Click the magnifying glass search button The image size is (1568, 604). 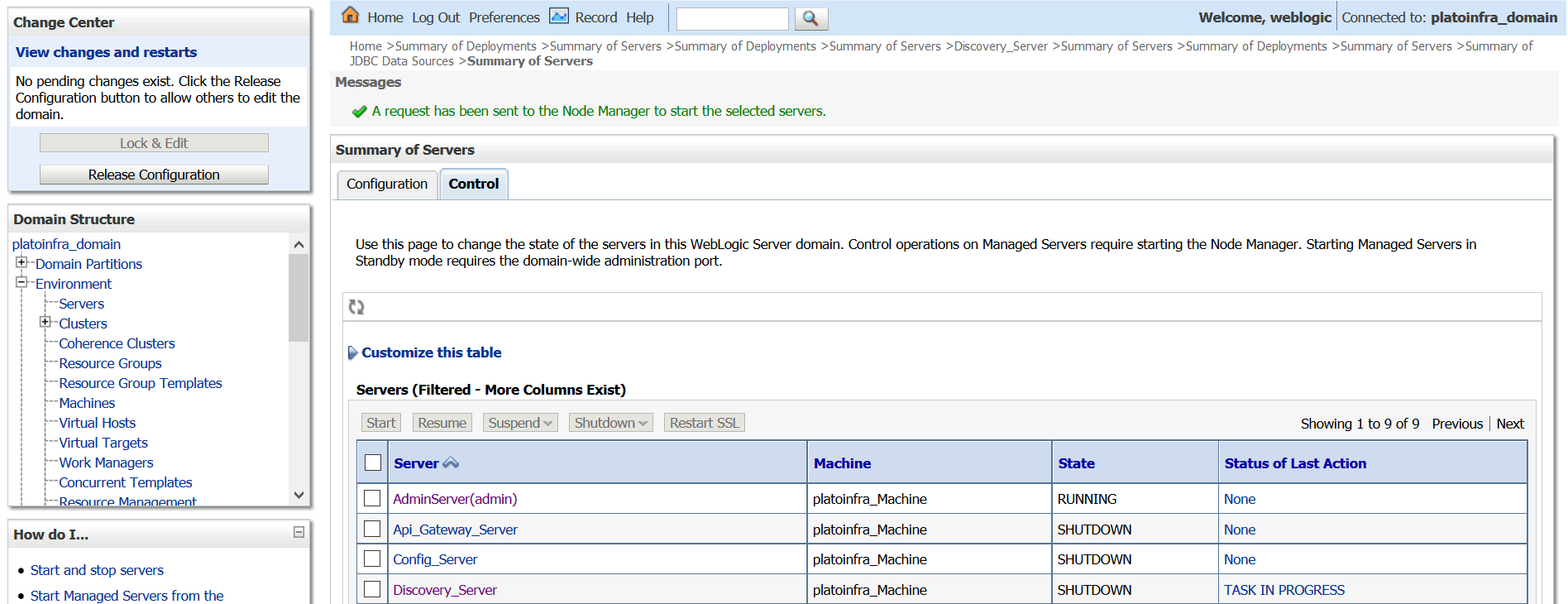(810, 18)
